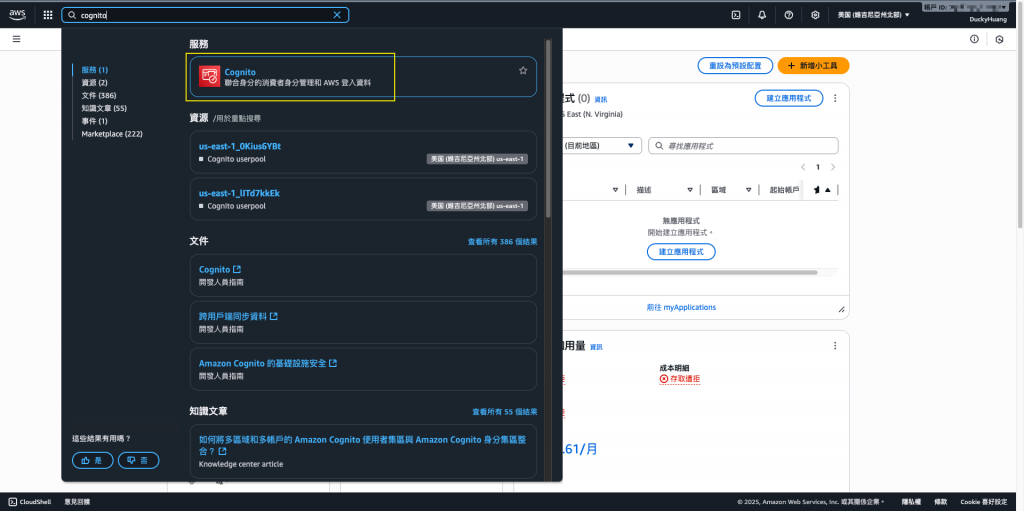Toggle the side navigation hamburger icon
Screen dimensions: 1024x511
(16, 39)
